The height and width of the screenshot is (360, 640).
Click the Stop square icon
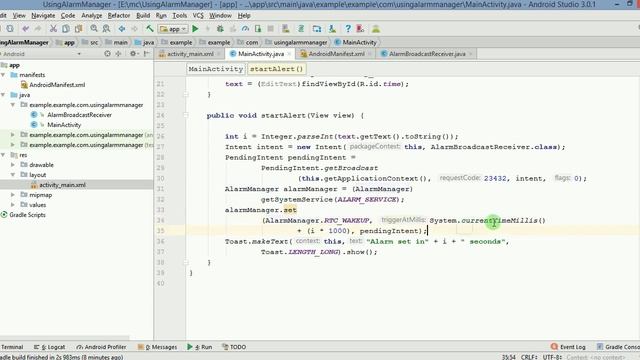tap(271, 29)
